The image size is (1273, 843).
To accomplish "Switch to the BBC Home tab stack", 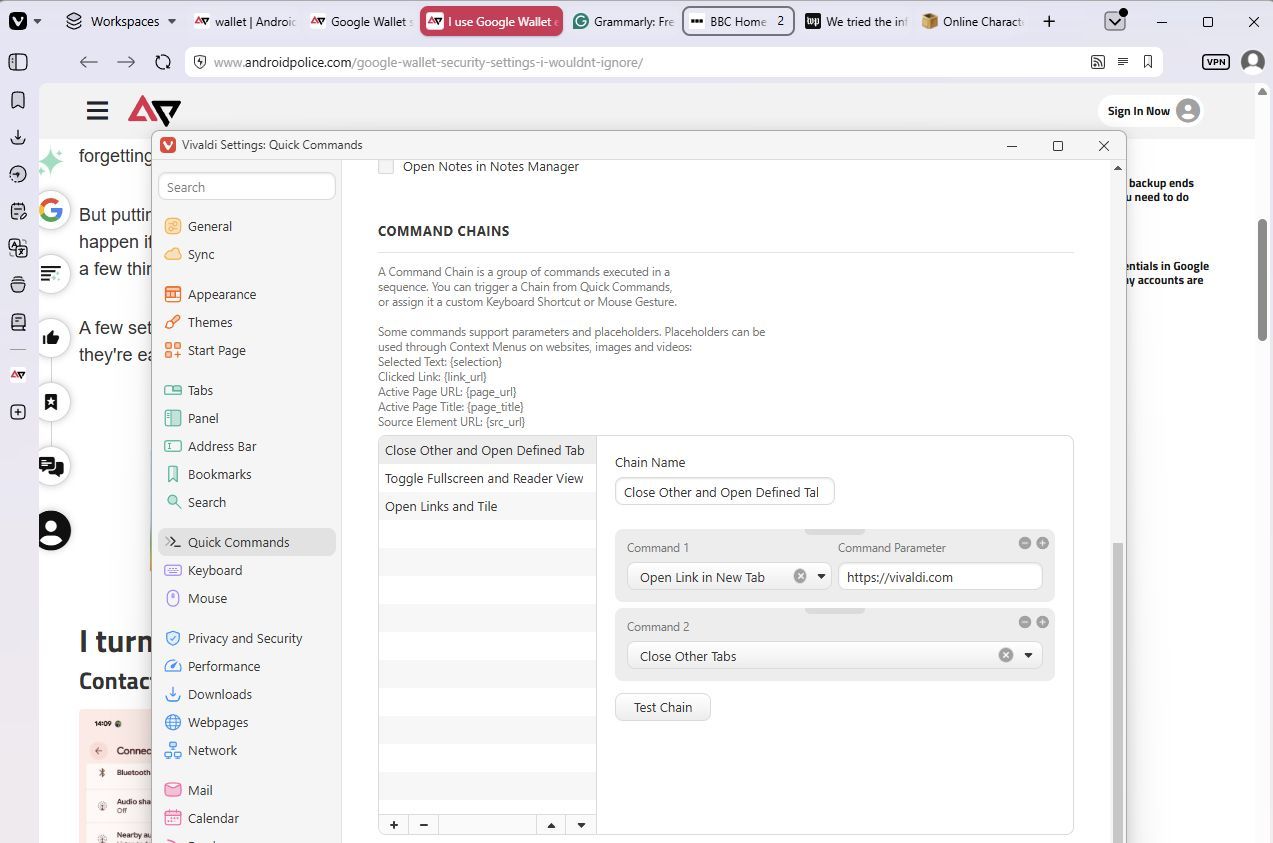I will click(x=738, y=21).
